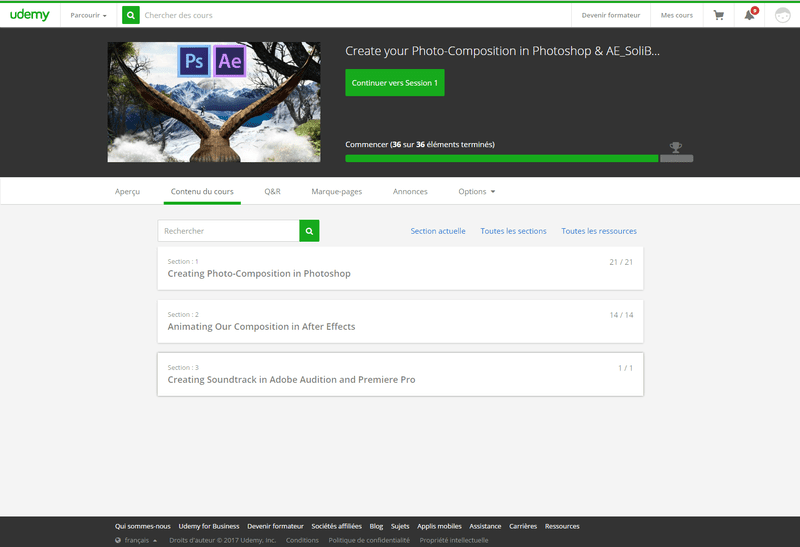Open the Parcourir dropdown menu

[x=88, y=15]
